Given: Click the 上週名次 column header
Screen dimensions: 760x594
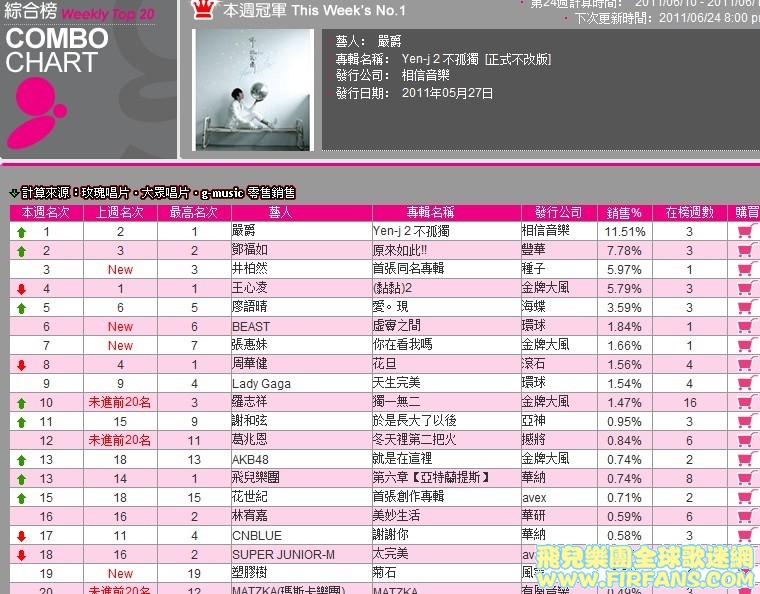Looking at the screenshot, I should (120, 212).
